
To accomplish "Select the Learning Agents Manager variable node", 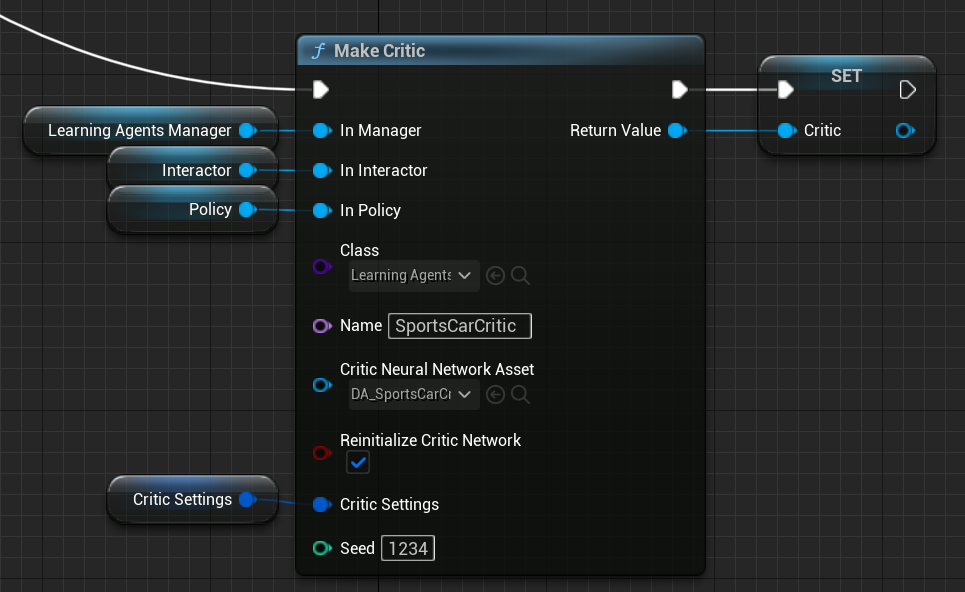I will 151,130.
